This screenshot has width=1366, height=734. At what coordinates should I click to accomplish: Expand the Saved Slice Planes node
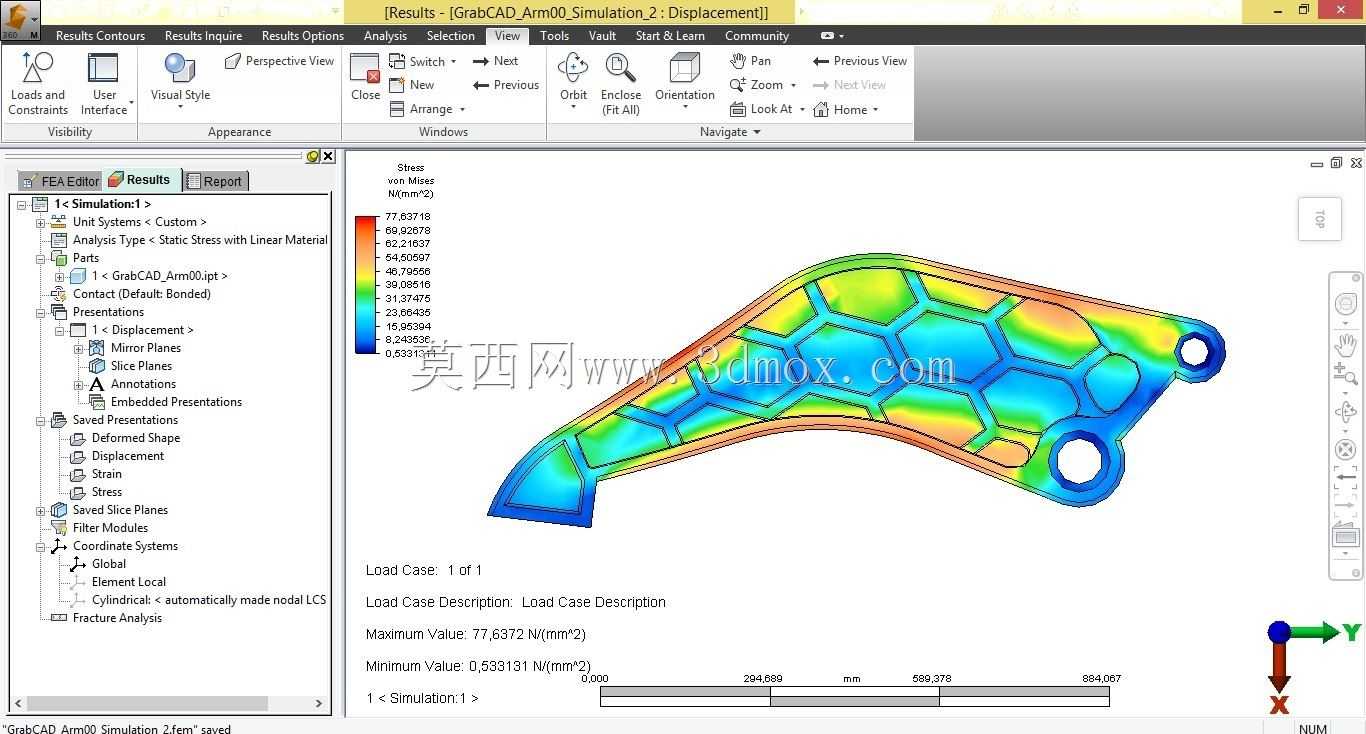[41, 510]
